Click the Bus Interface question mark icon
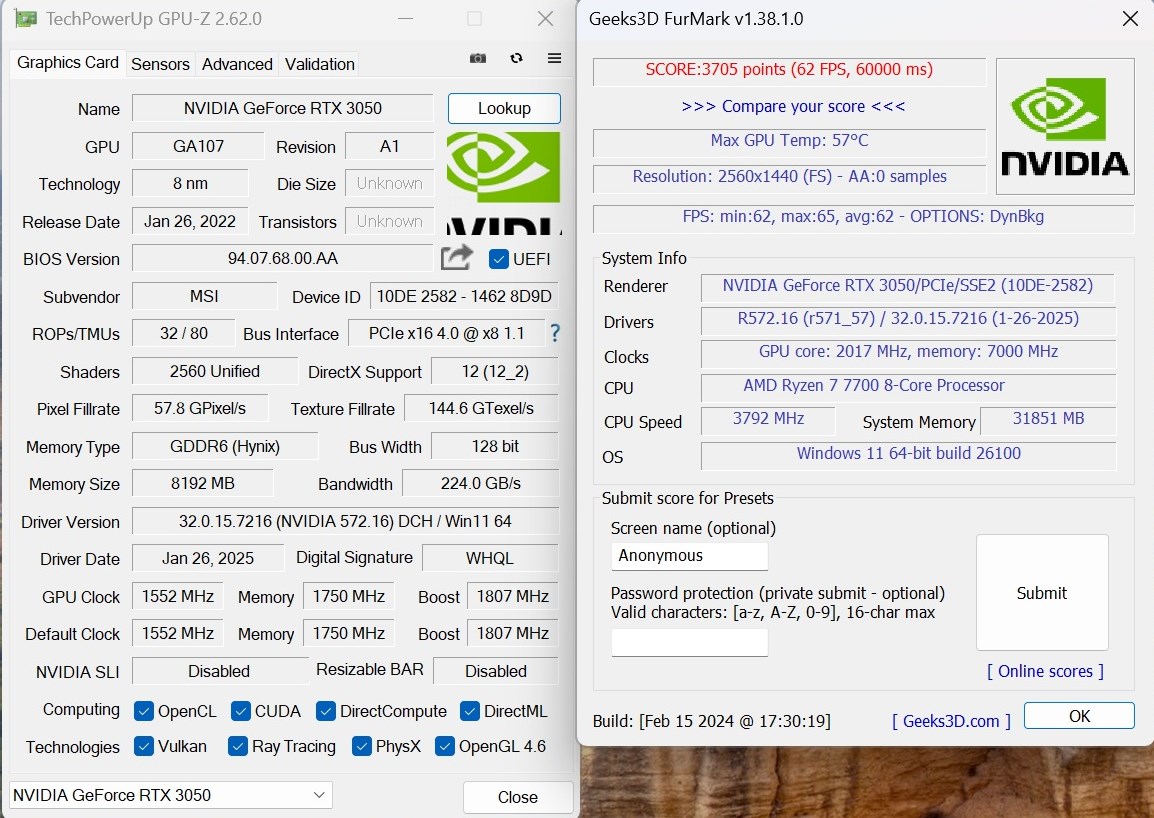The width and height of the screenshot is (1154, 818). coord(555,333)
